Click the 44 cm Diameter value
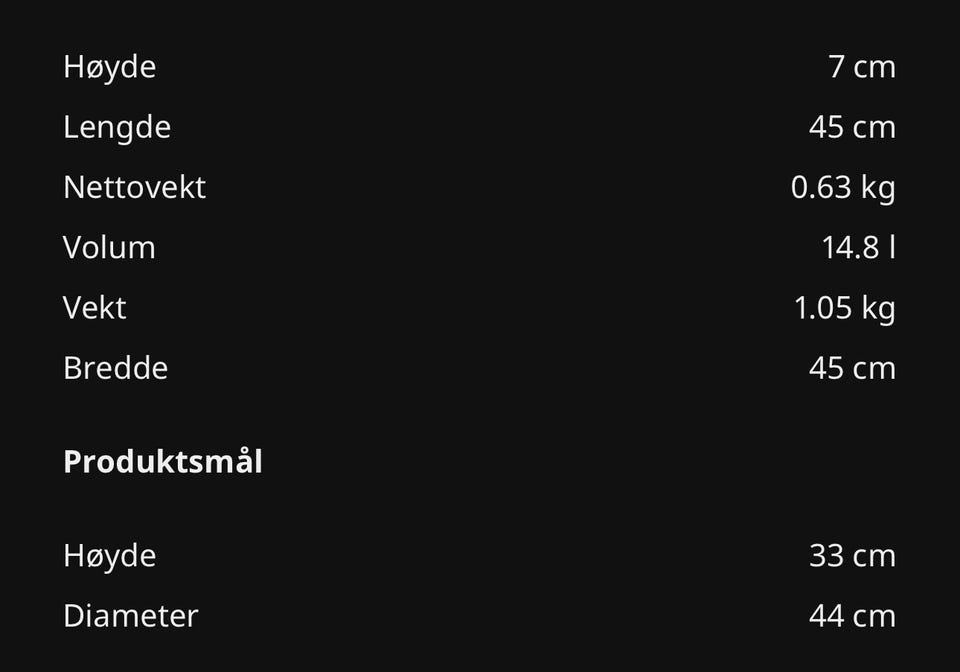Image resolution: width=960 pixels, height=672 pixels. point(851,616)
